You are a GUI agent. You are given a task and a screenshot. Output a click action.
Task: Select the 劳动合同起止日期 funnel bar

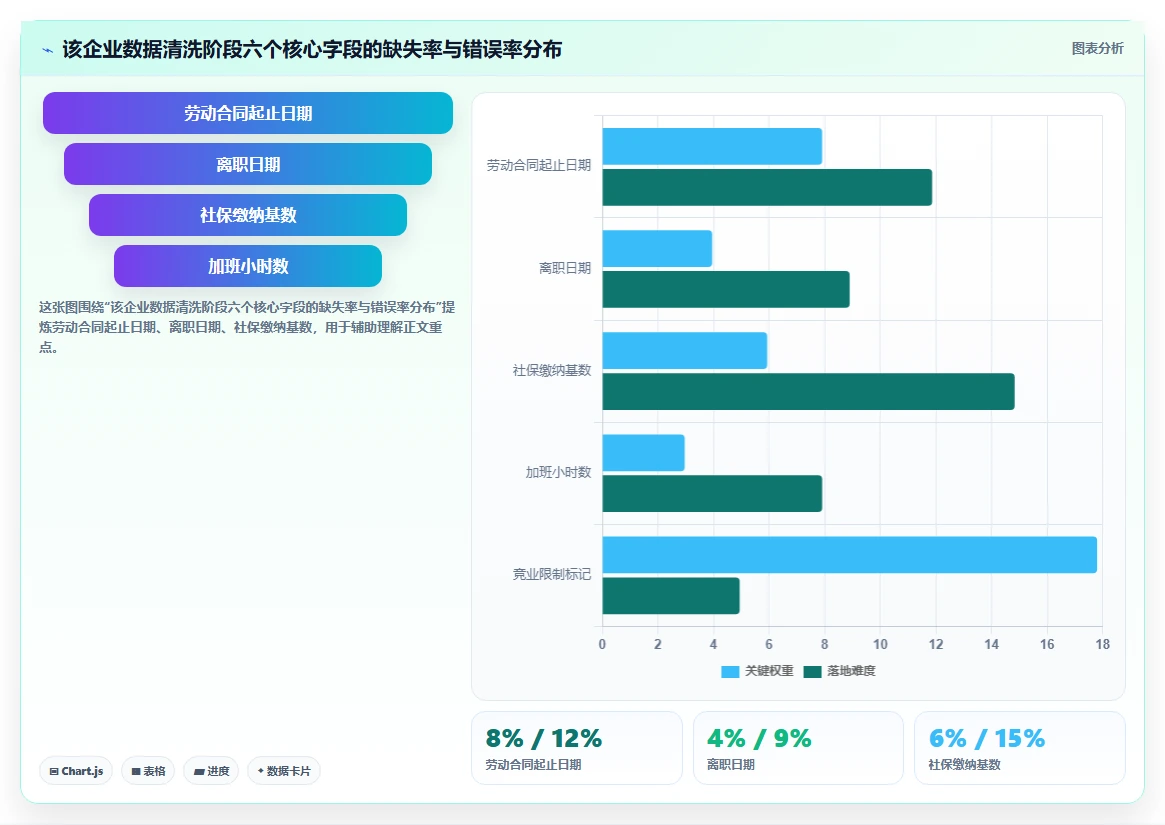coord(248,113)
